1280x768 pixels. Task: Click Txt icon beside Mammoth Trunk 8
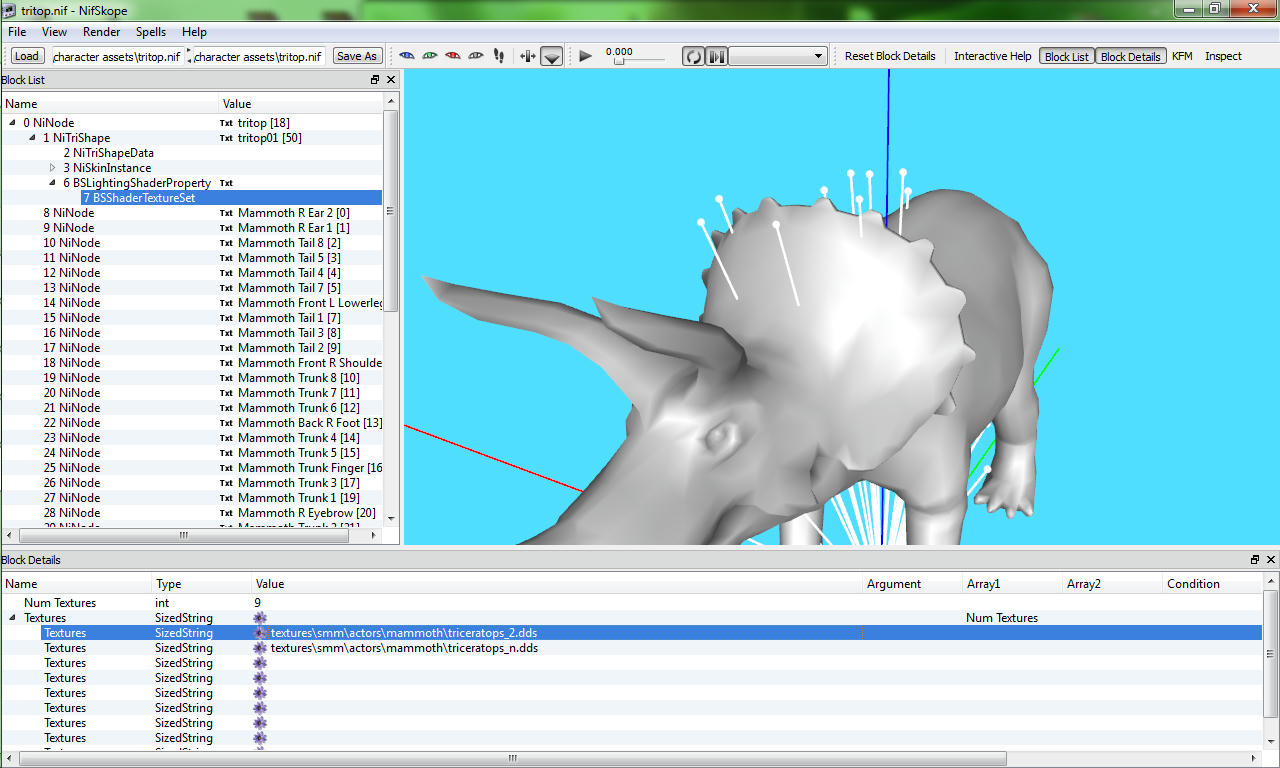[x=226, y=378]
